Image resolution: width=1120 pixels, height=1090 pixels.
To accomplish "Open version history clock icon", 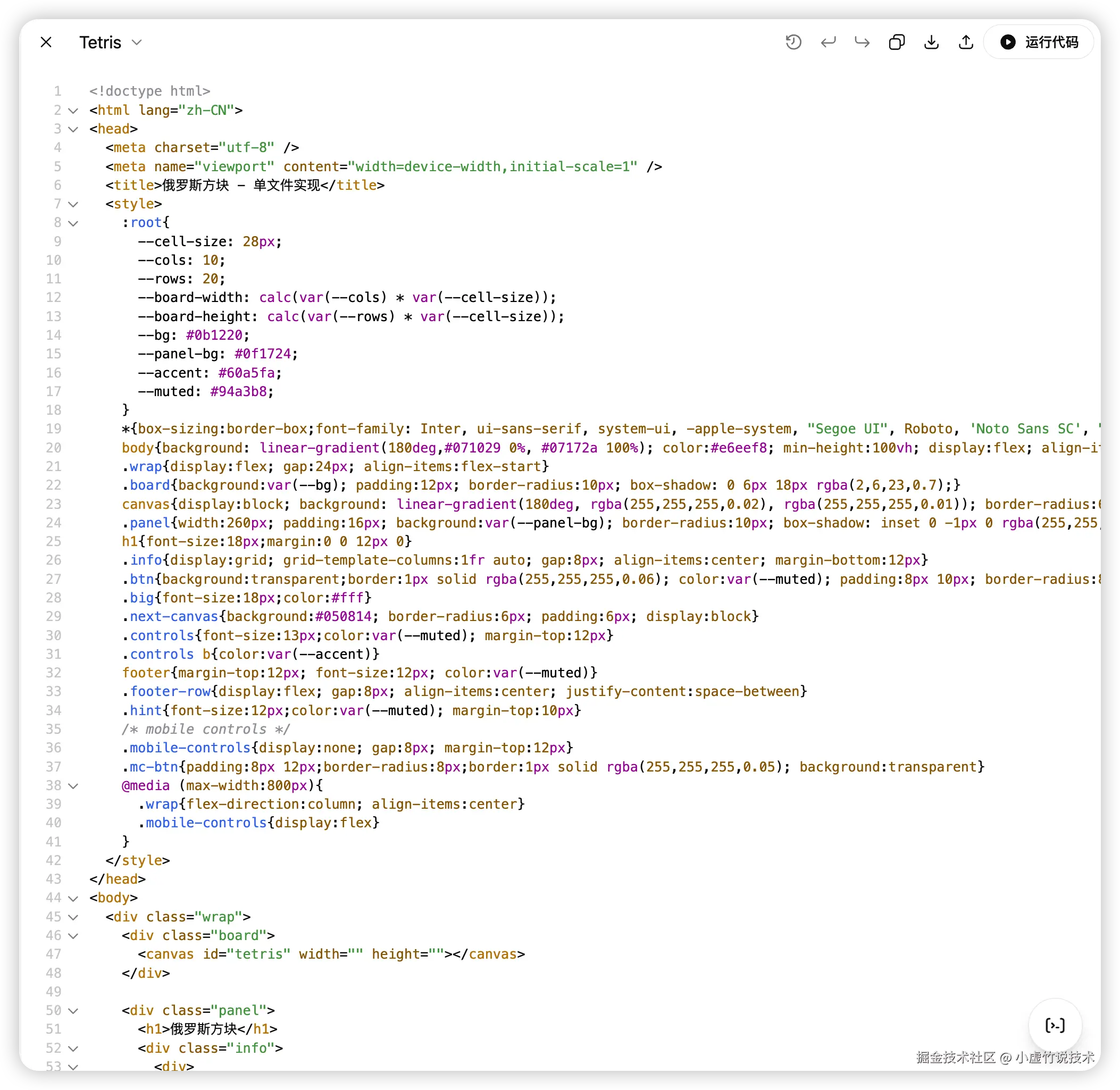I will pyautogui.click(x=793, y=43).
